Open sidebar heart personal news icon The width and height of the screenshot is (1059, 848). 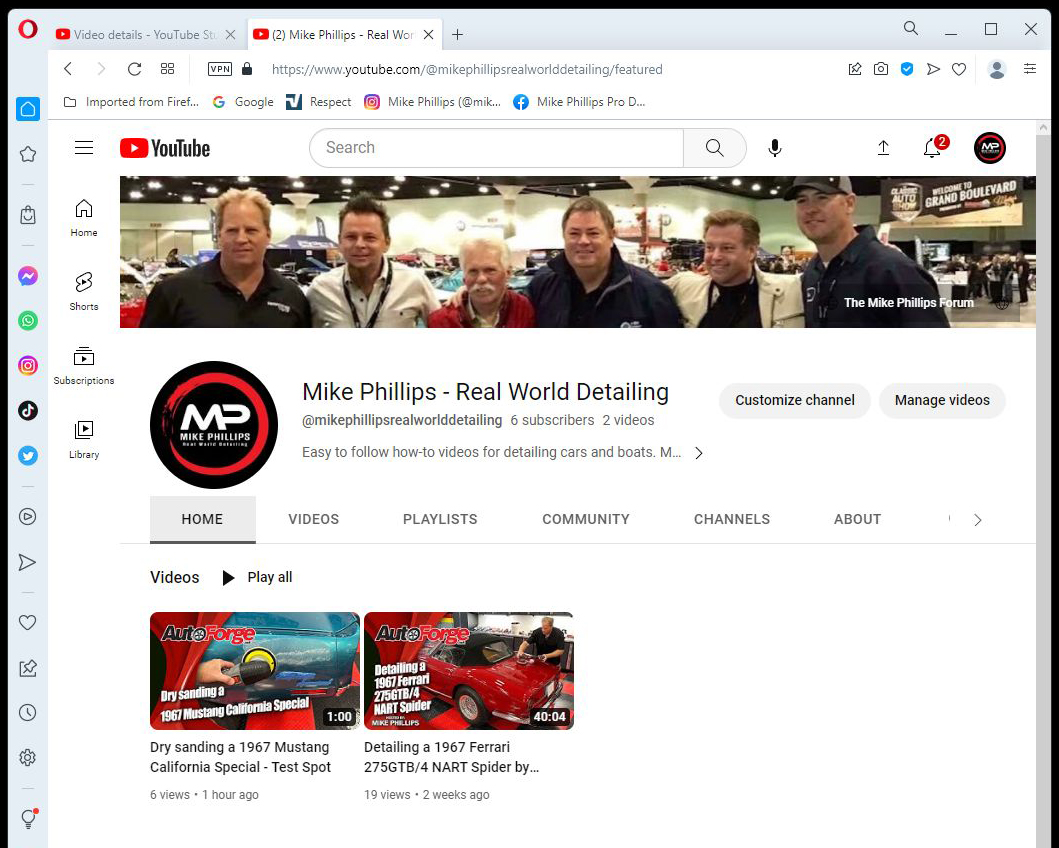pos(28,622)
